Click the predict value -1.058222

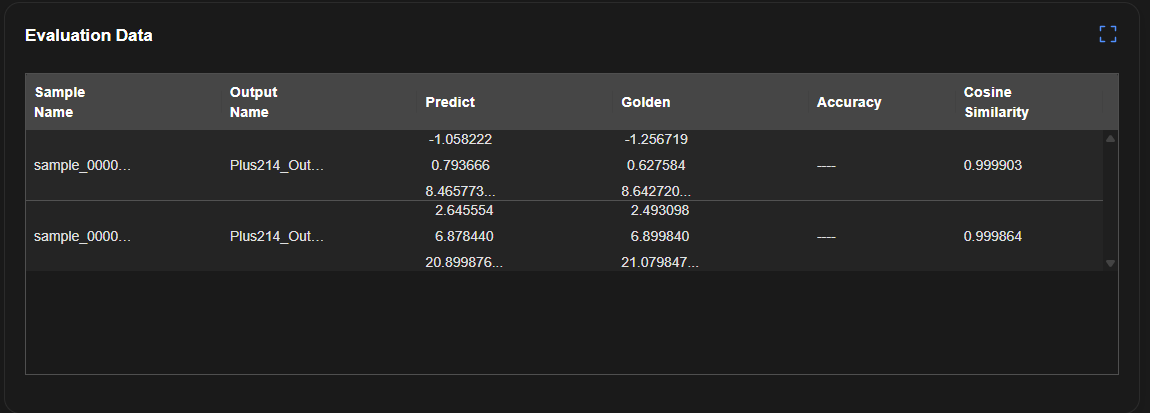(x=460, y=140)
